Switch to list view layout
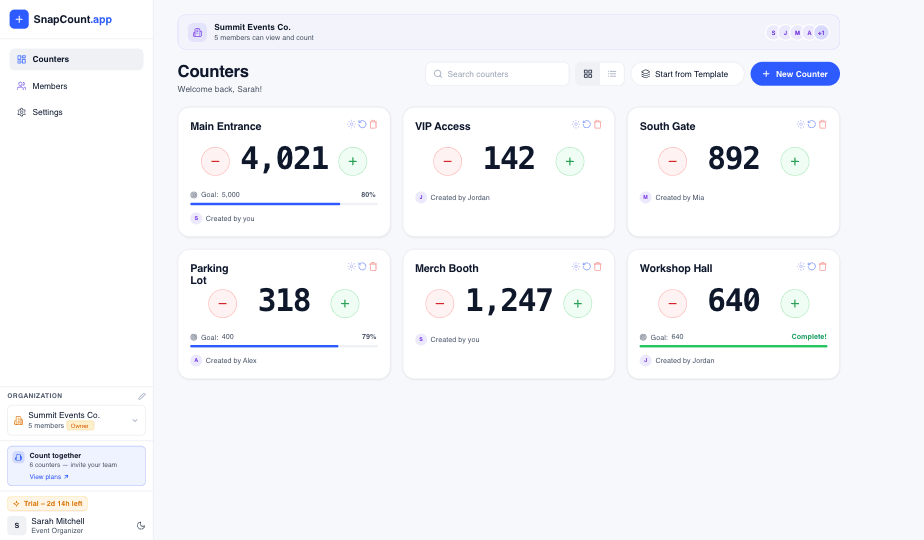 tap(612, 74)
